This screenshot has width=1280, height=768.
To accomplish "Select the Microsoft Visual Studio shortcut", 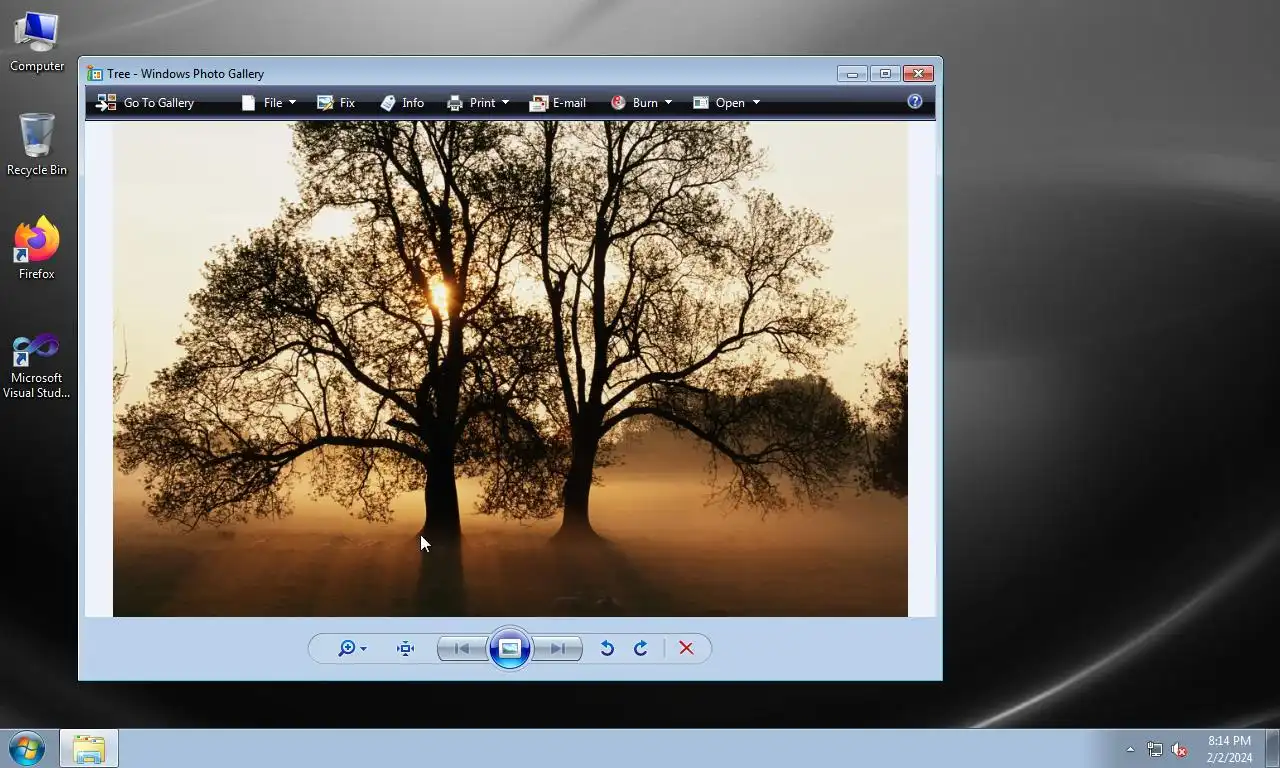I will tap(37, 366).
